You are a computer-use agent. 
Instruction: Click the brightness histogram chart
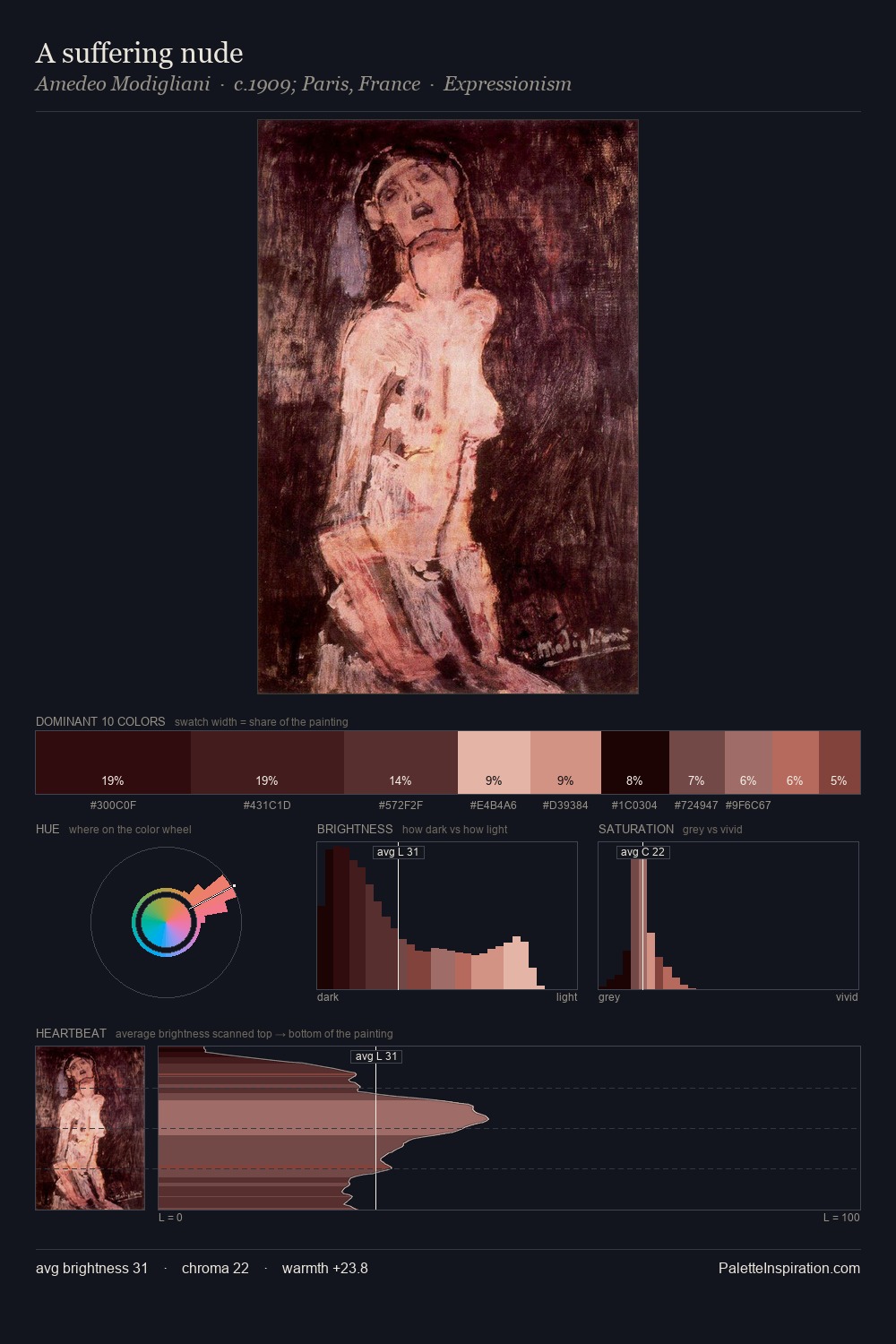[447, 916]
